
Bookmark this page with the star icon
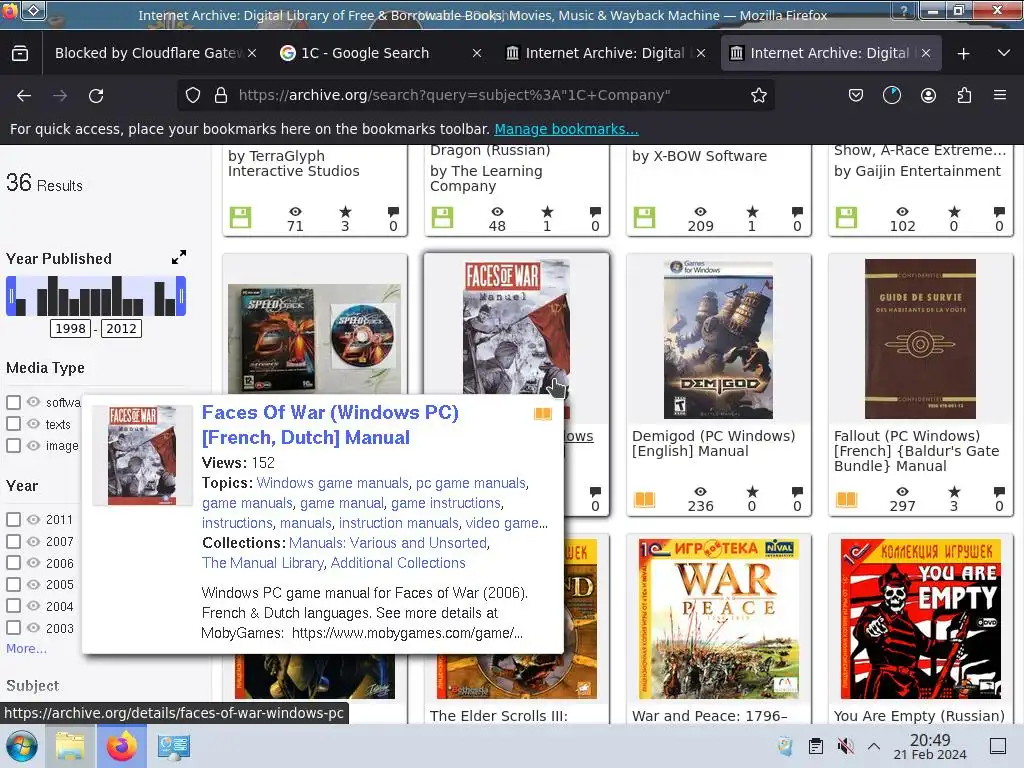[758, 95]
